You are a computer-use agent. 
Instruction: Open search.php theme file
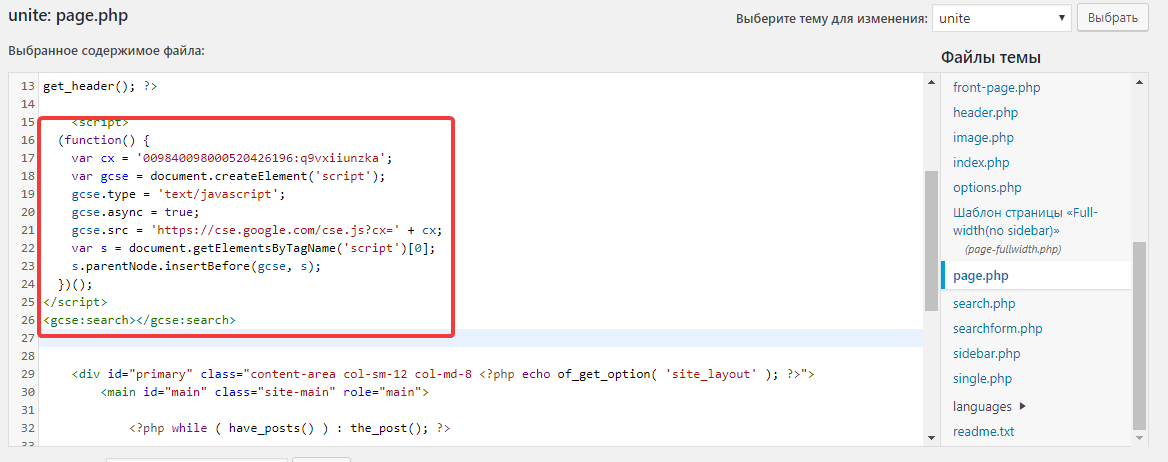[x=984, y=304]
